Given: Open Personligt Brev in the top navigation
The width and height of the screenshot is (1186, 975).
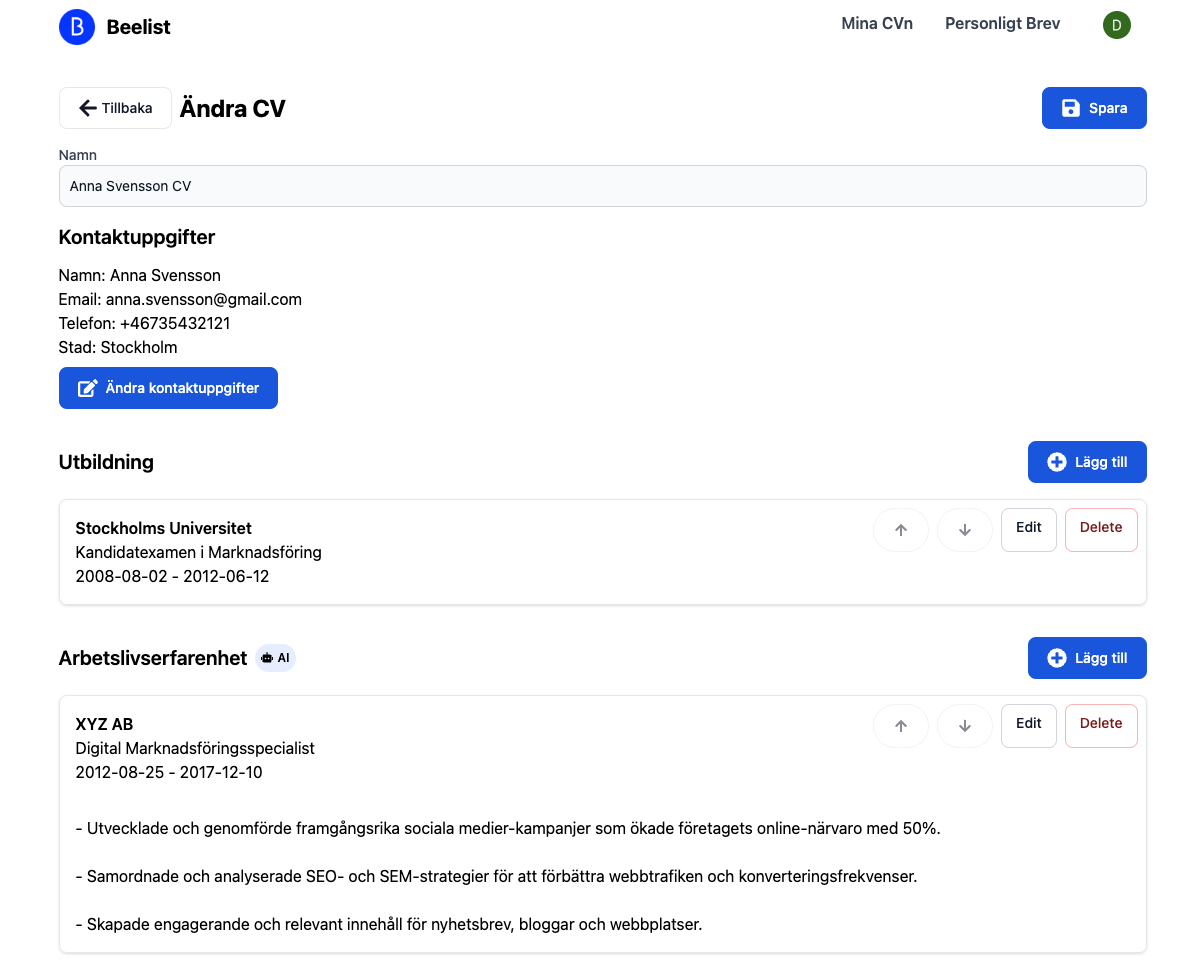Looking at the screenshot, I should (x=1002, y=23).
